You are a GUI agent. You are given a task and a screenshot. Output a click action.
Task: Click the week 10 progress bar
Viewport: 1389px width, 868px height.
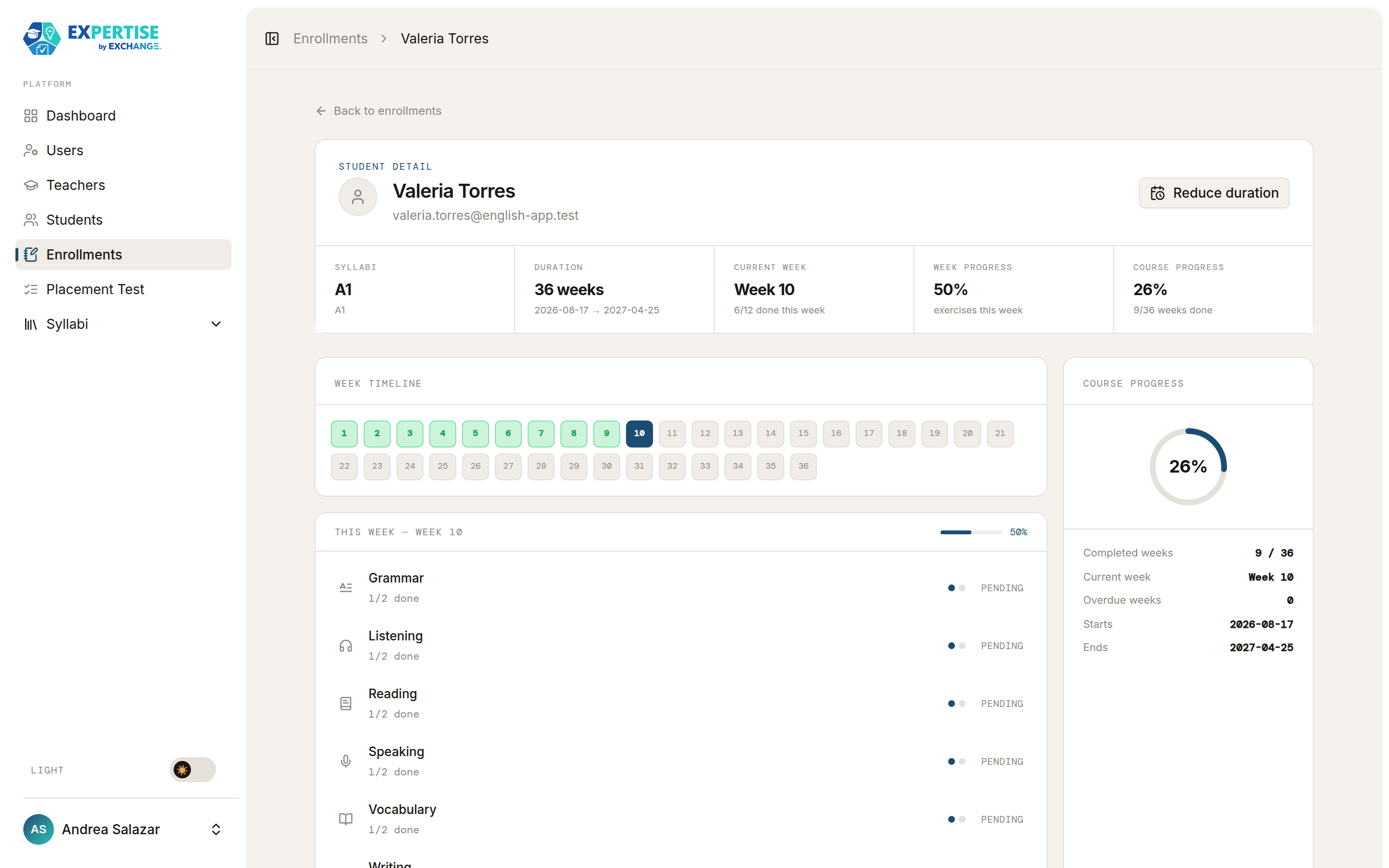(x=970, y=532)
